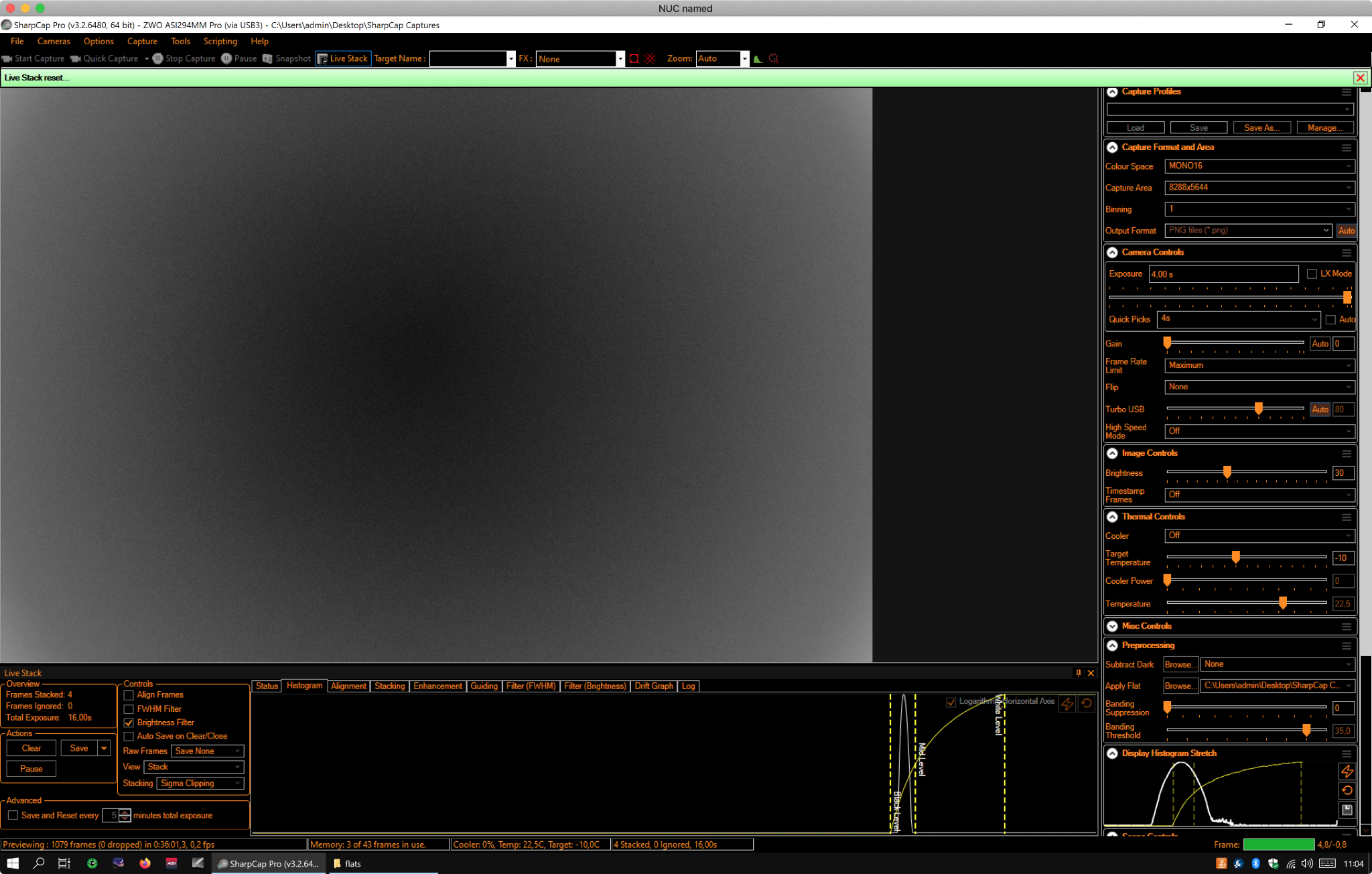Open the File menu
The width and height of the screenshot is (1372, 874).
click(x=17, y=42)
